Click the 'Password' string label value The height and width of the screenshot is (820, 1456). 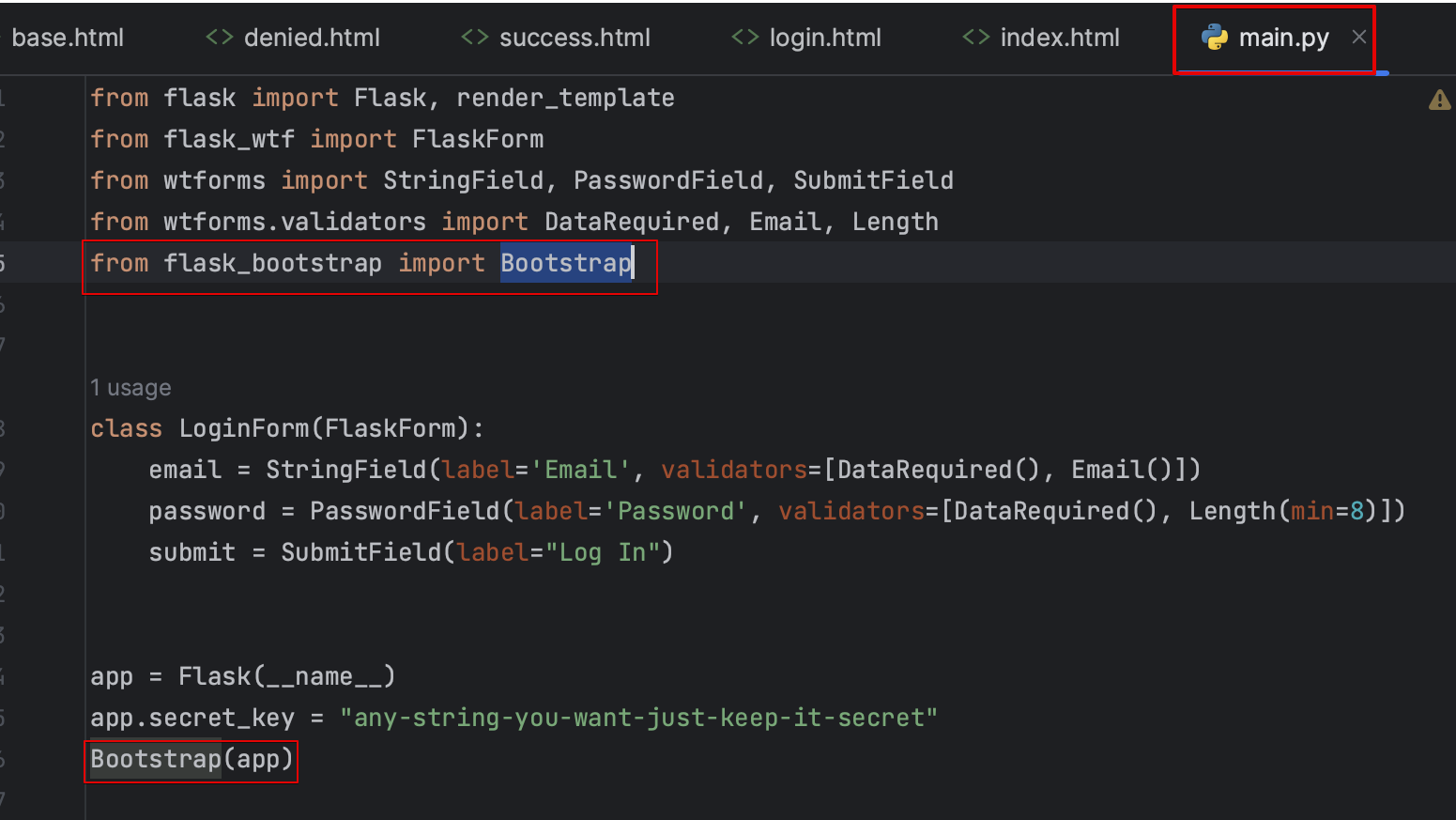676,511
